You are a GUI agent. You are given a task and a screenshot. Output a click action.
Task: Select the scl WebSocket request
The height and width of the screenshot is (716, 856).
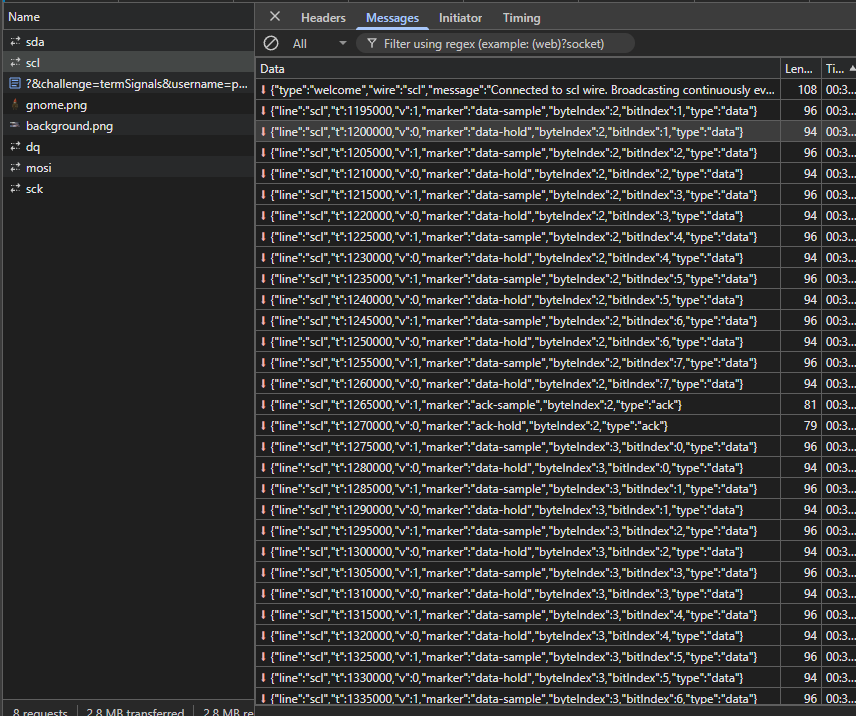coord(129,63)
